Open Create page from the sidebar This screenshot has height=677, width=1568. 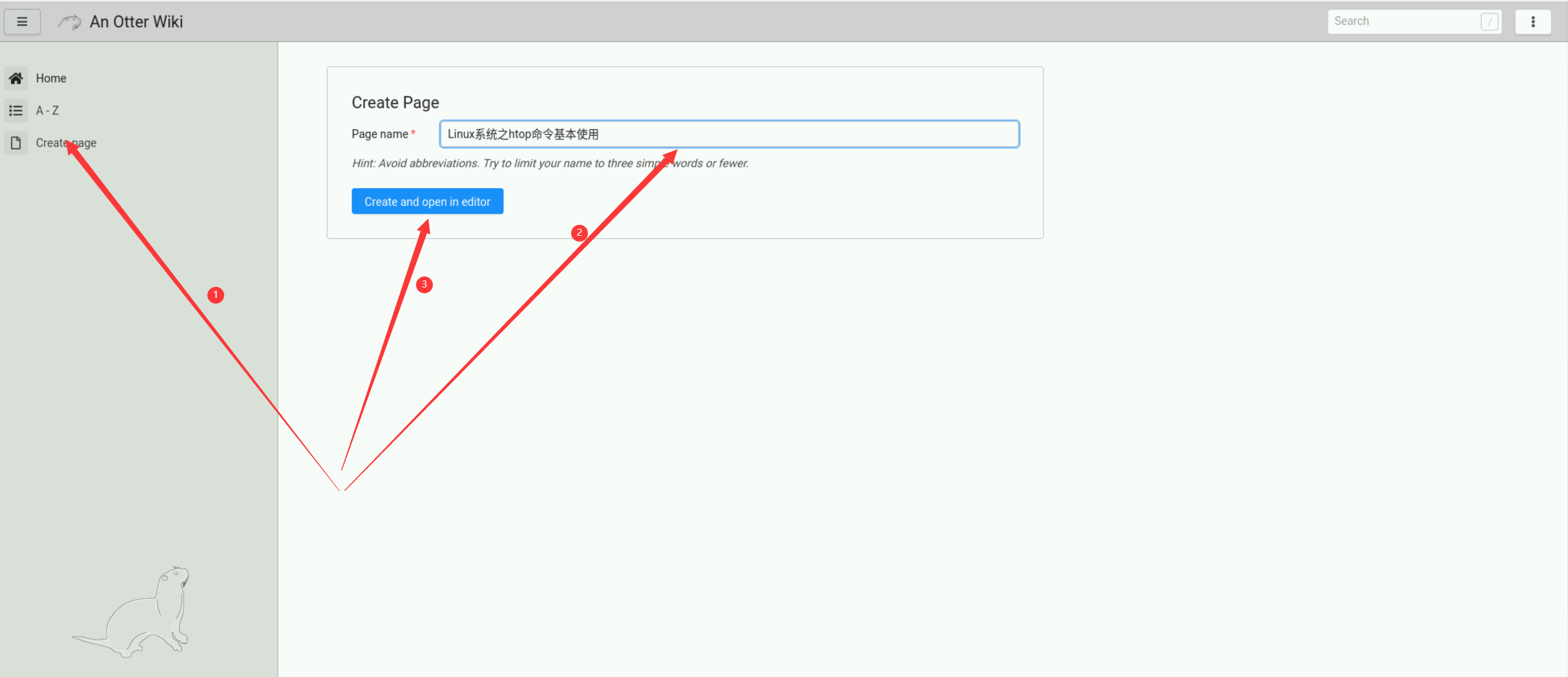(x=66, y=143)
